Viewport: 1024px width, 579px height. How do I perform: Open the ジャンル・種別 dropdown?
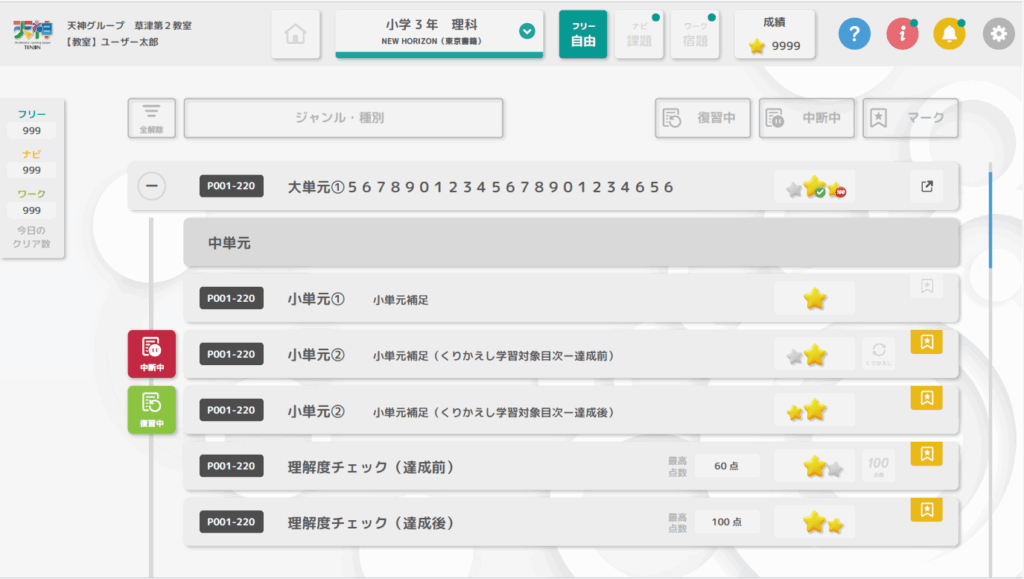click(x=344, y=118)
